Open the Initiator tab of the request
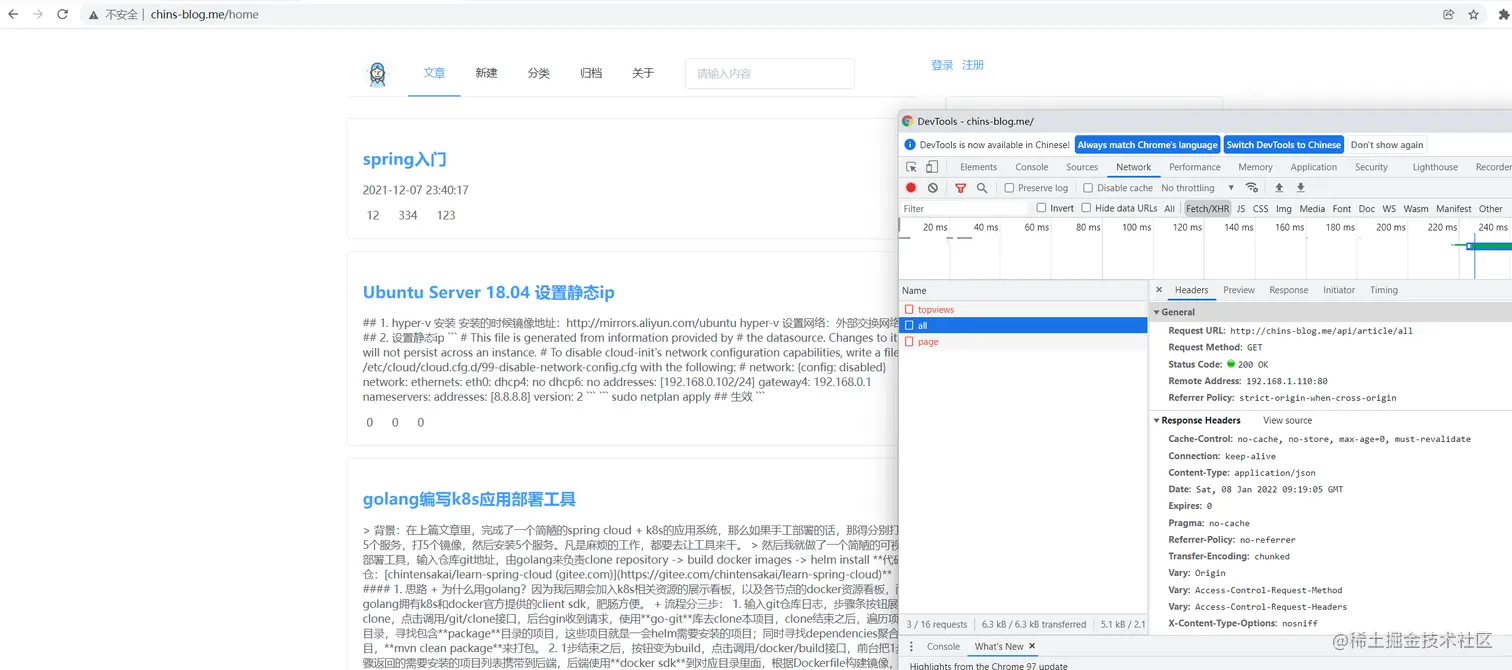Screen dimensions: 1512x670 pos(1339,290)
